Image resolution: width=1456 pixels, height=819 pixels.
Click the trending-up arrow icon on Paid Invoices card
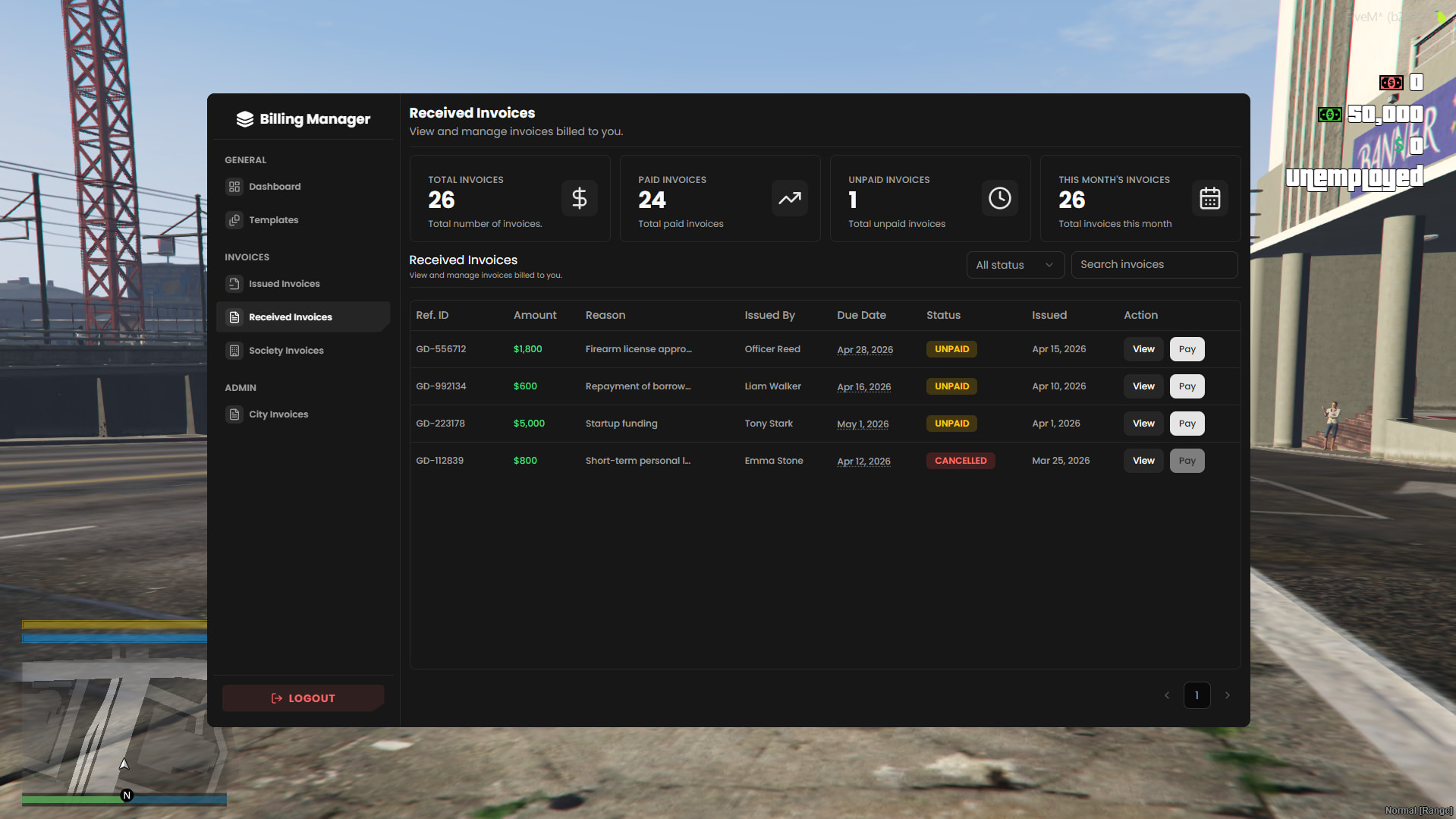[x=790, y=199]
